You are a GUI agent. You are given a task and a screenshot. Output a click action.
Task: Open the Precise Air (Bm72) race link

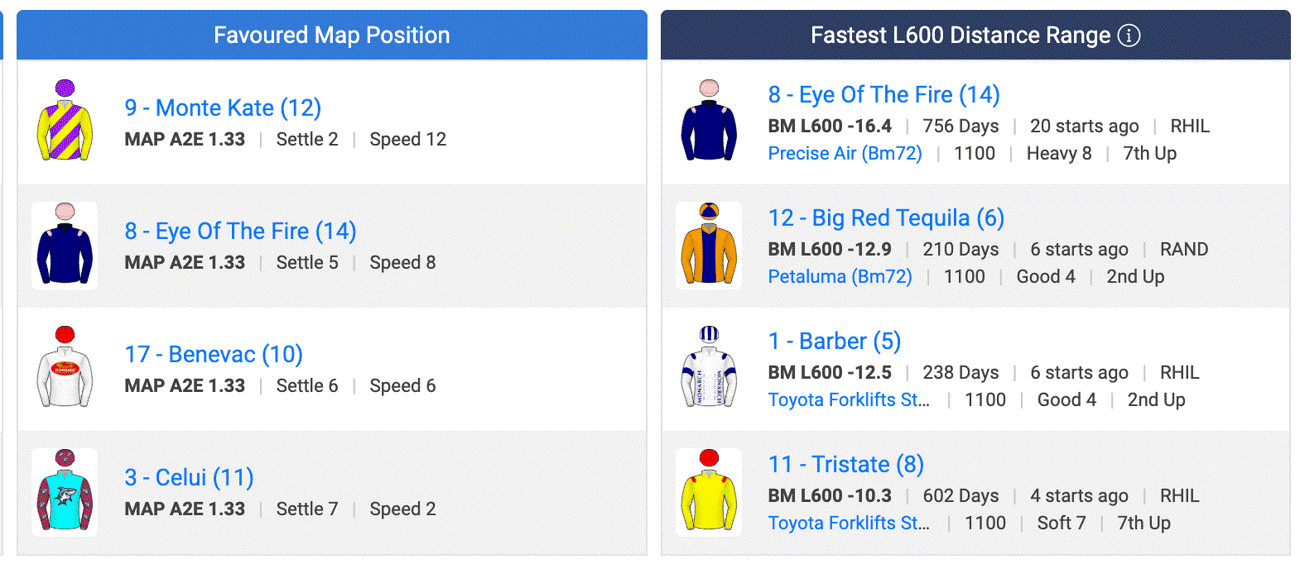(845, 153)
